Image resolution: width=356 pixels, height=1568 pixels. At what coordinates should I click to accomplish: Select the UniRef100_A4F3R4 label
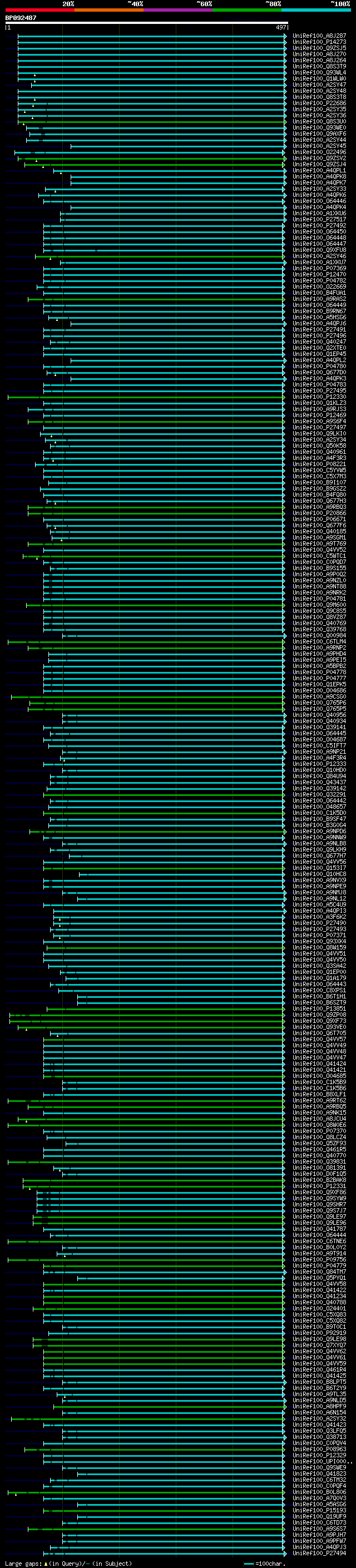point(319,758)
